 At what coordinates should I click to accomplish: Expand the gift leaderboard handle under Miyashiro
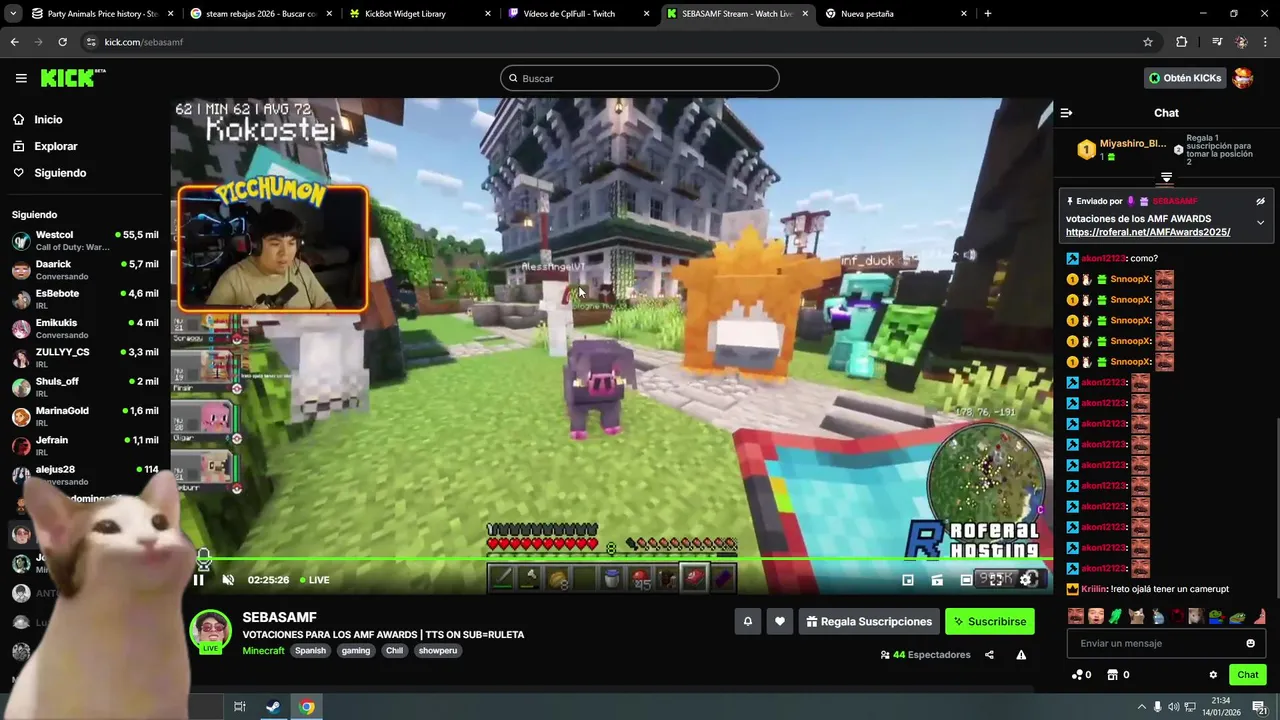point(1166,177)
